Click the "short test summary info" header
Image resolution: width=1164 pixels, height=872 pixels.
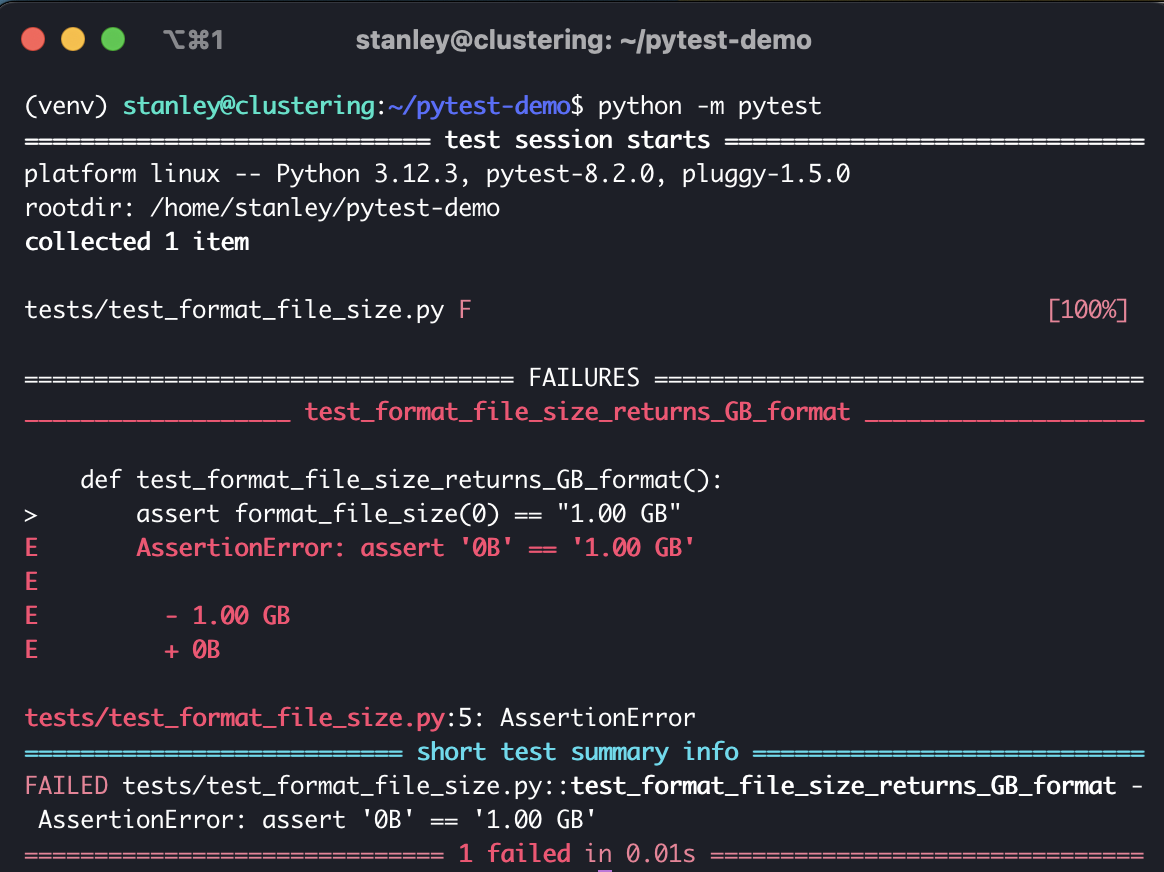[577, 752]
